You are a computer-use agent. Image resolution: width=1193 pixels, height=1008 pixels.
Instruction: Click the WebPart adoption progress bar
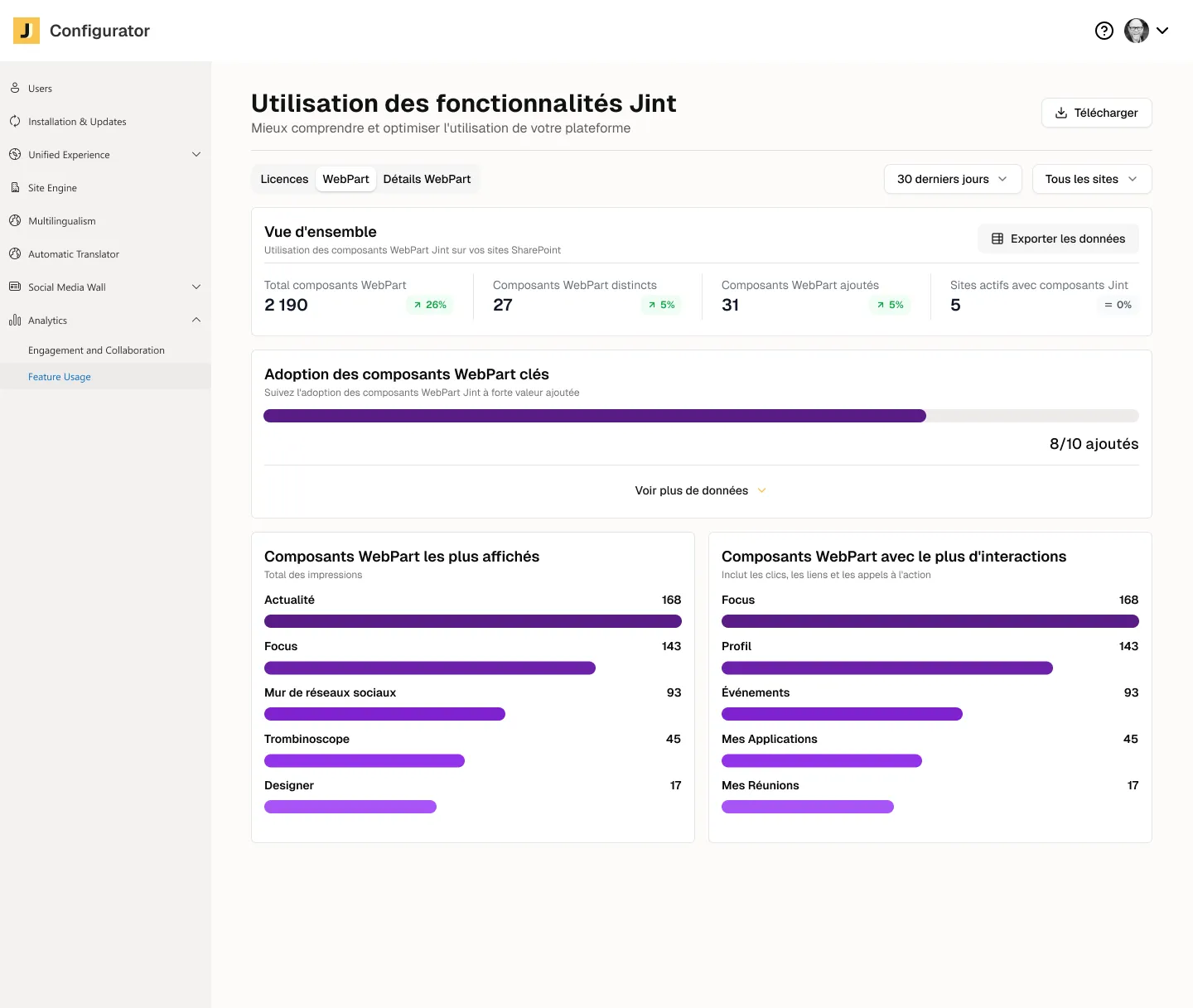coord(701,416)
